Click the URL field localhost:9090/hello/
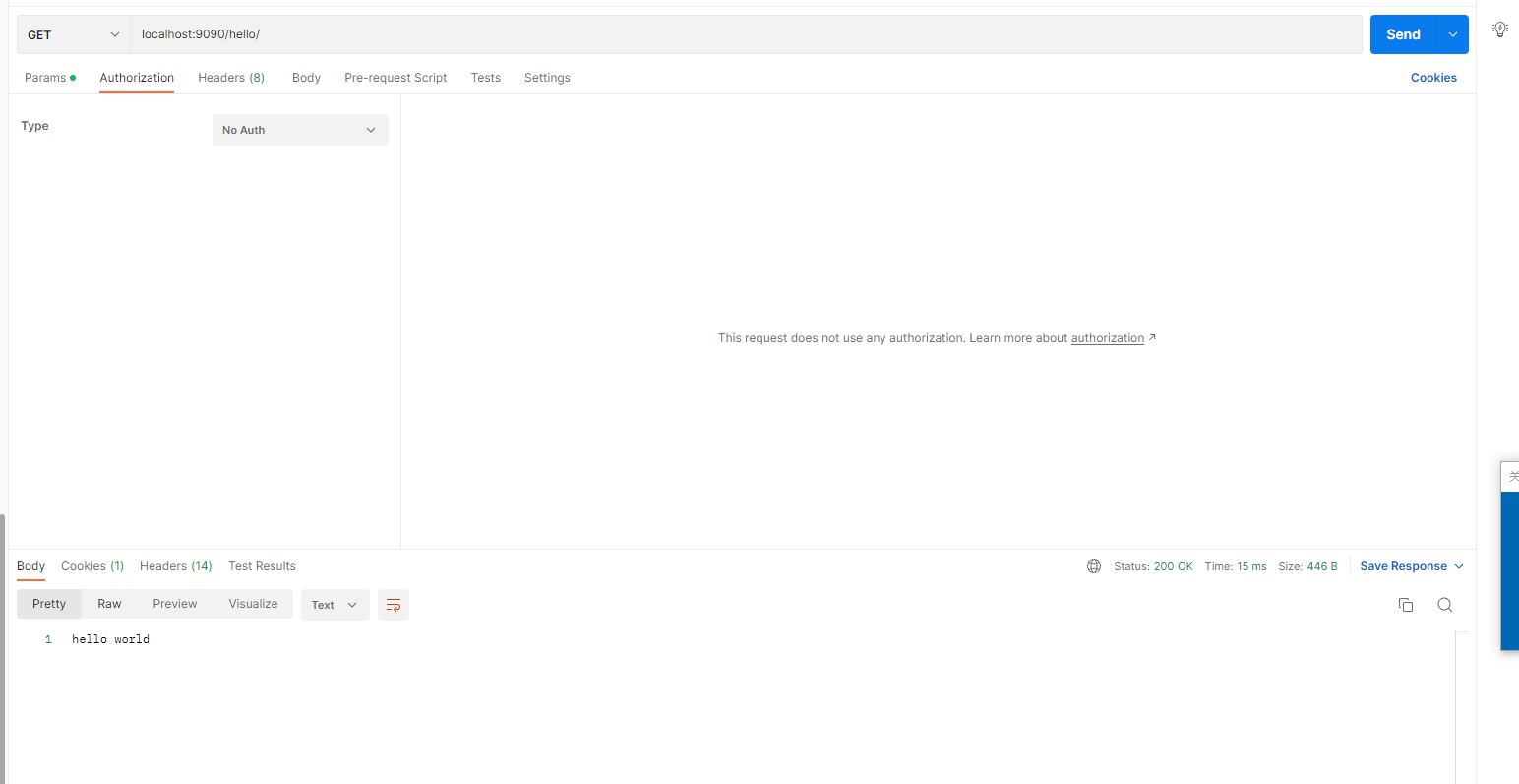Viewport: 1519px width, 784px height. tap(746, 34)
